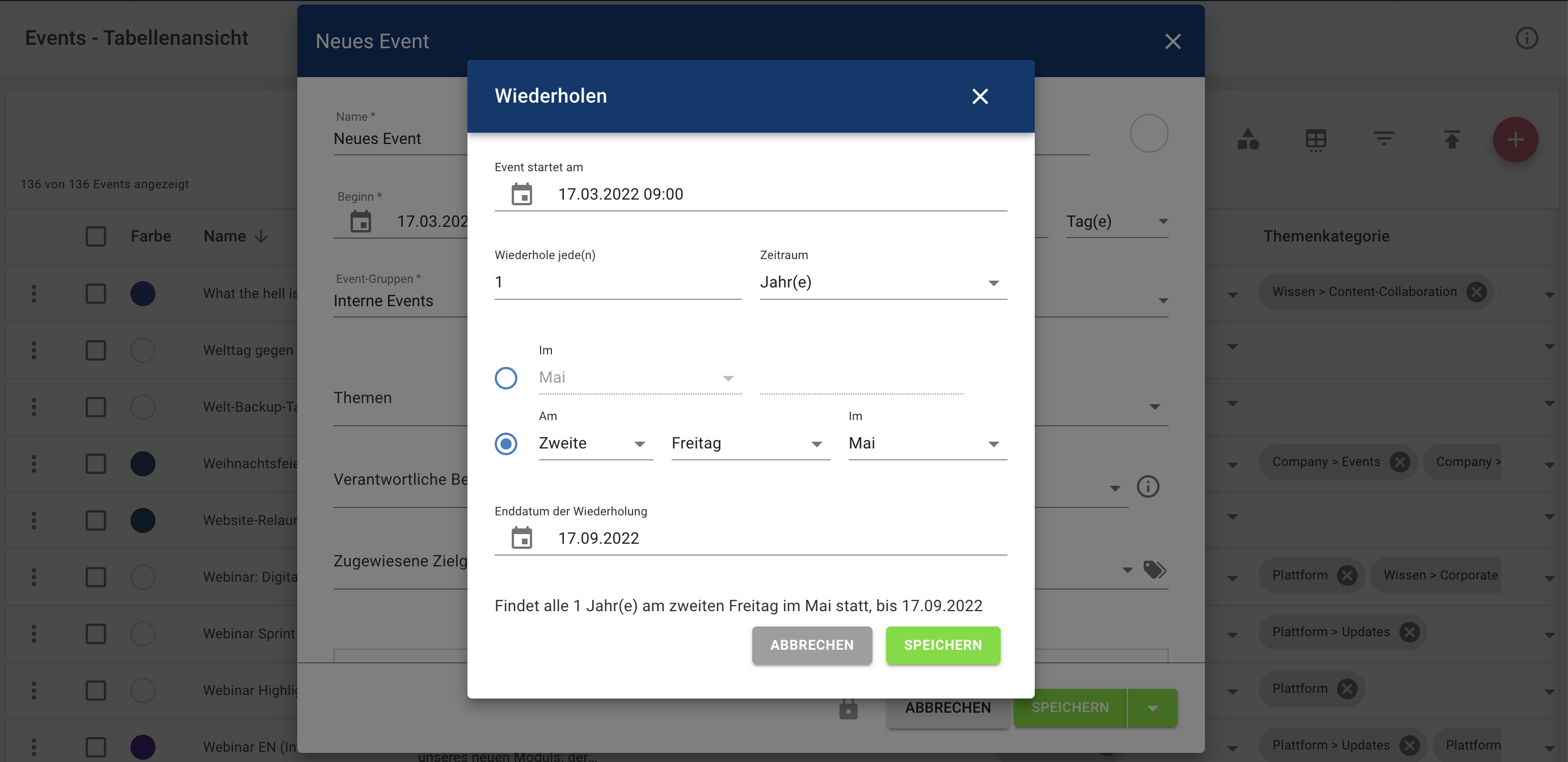1568x762 pixels.
Task: Remove the Company > Events chip
Action: tap(1400, 462)
